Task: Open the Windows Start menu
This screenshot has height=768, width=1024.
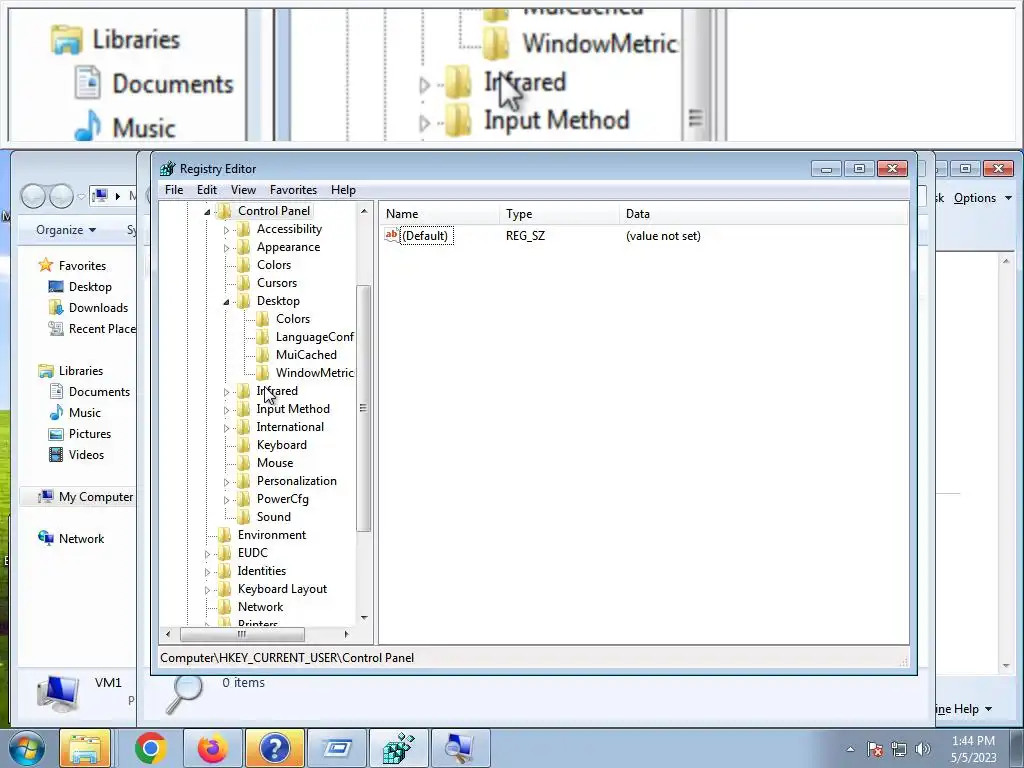Action: (x=26, y=748)
